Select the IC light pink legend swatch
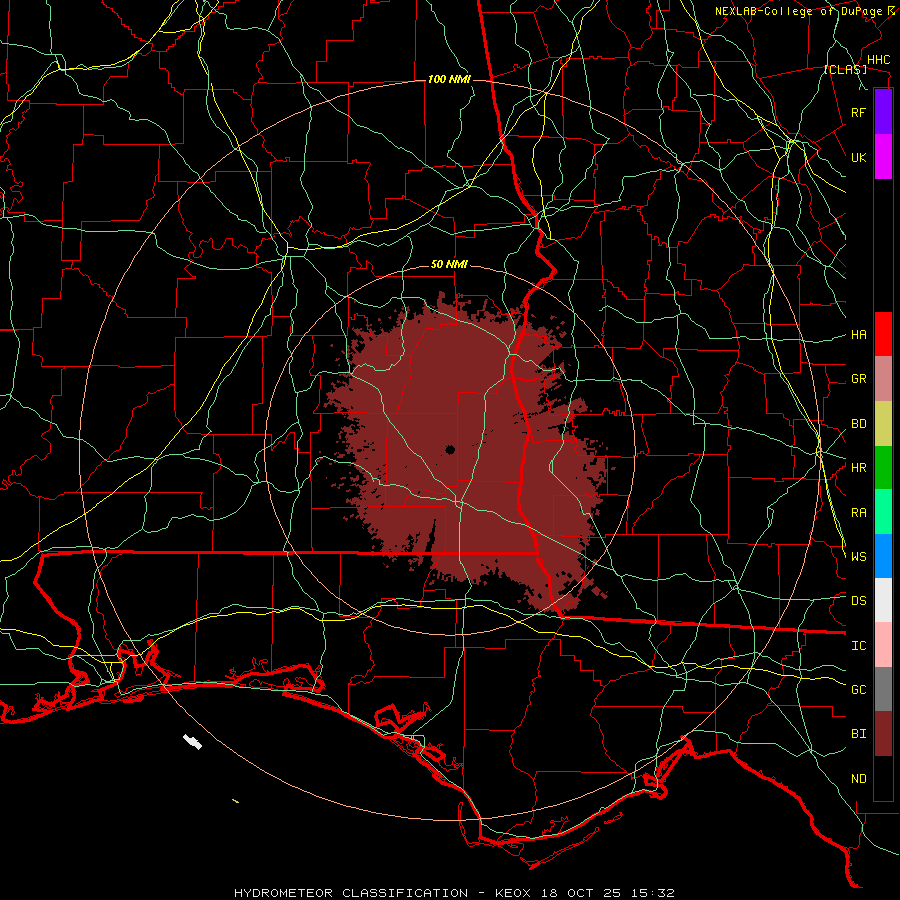The image size is (900, 900). (883, 645)
